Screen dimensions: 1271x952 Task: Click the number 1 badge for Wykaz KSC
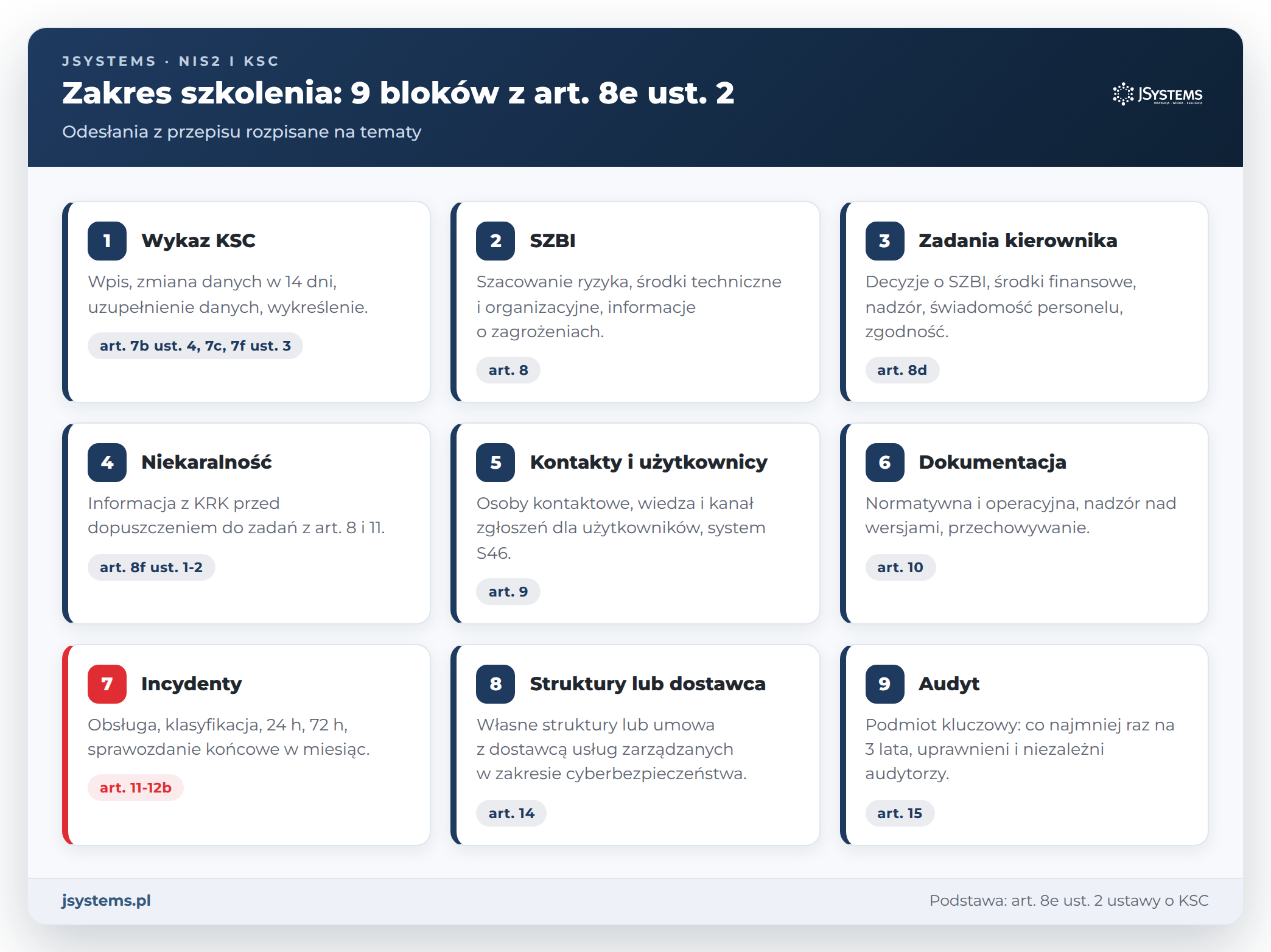tap(107, 241)
